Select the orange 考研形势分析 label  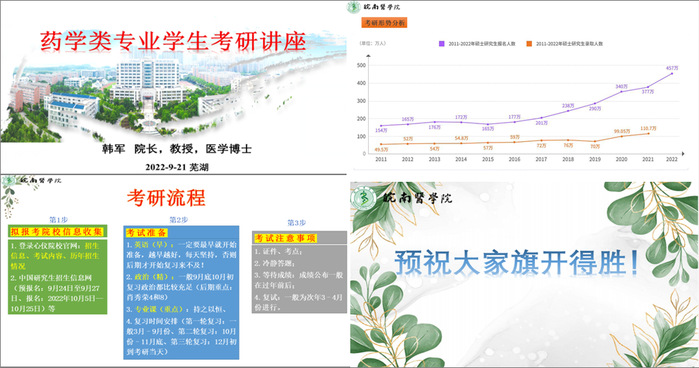pyautogui.click(x=384, y=23)
